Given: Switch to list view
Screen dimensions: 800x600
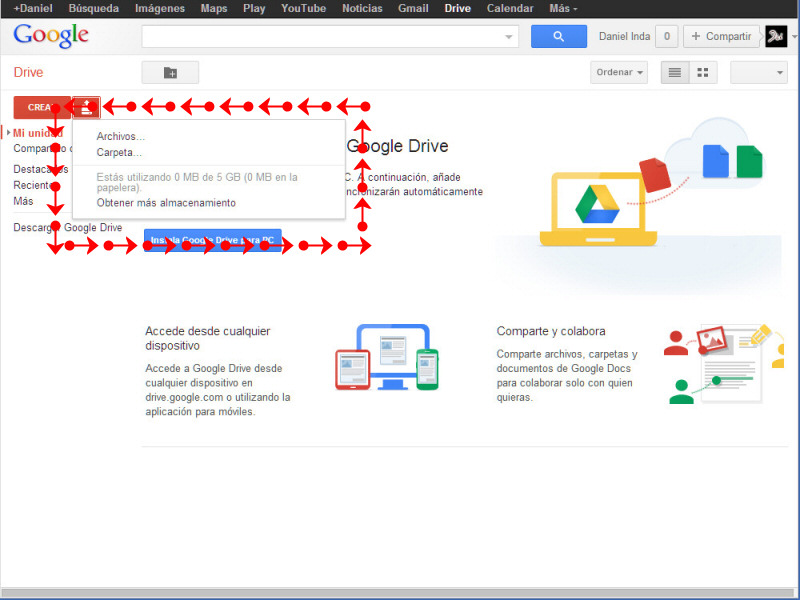Looking at the screenshot, I should (x=674, y=72).
